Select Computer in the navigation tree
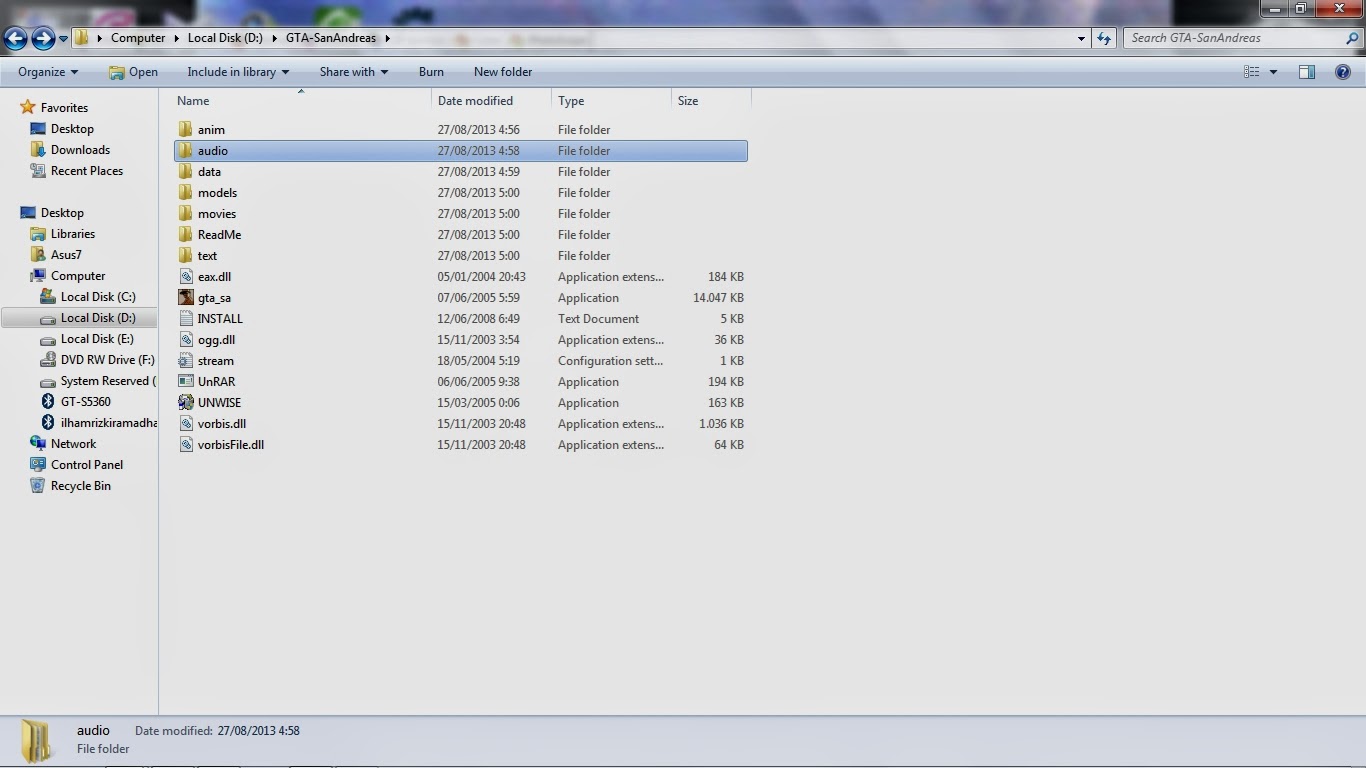The width and height of the screenshot is (1366, 768). pos(78,276)
